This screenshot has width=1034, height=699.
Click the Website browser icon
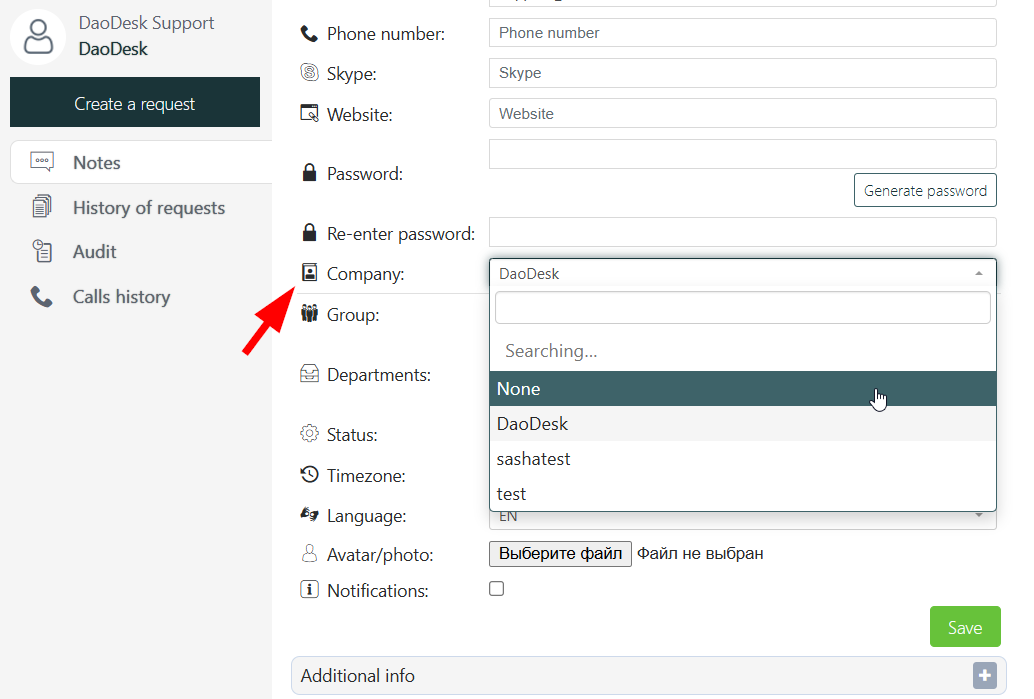(x=309, y=113)
